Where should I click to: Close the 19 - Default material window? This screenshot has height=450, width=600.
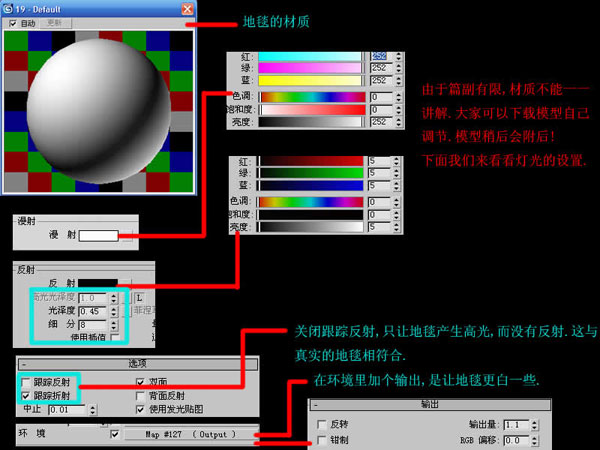click(x=187, y=9)
